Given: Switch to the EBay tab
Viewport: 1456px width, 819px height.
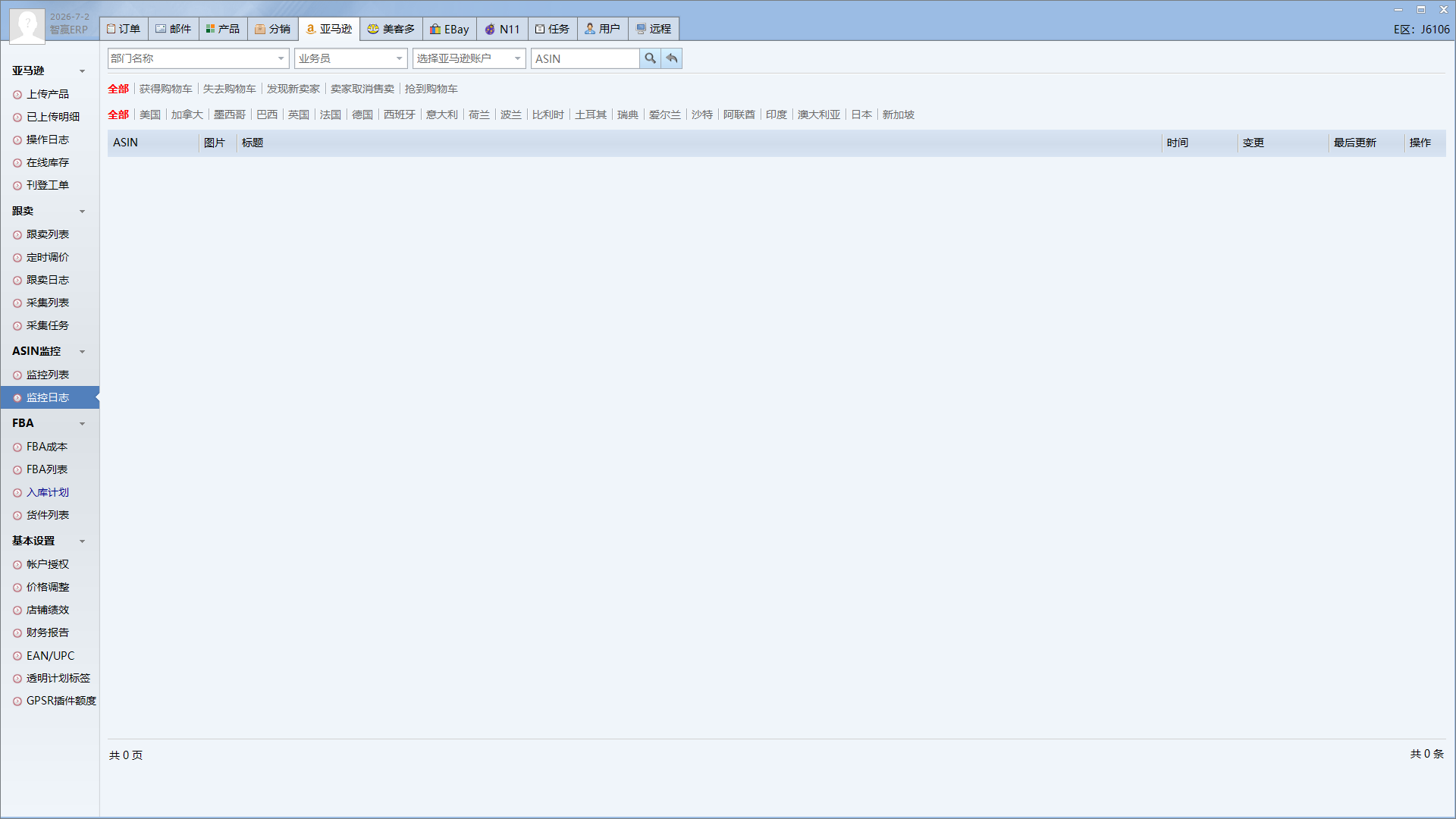Looking at the screenshot, I should click(450, 29).
